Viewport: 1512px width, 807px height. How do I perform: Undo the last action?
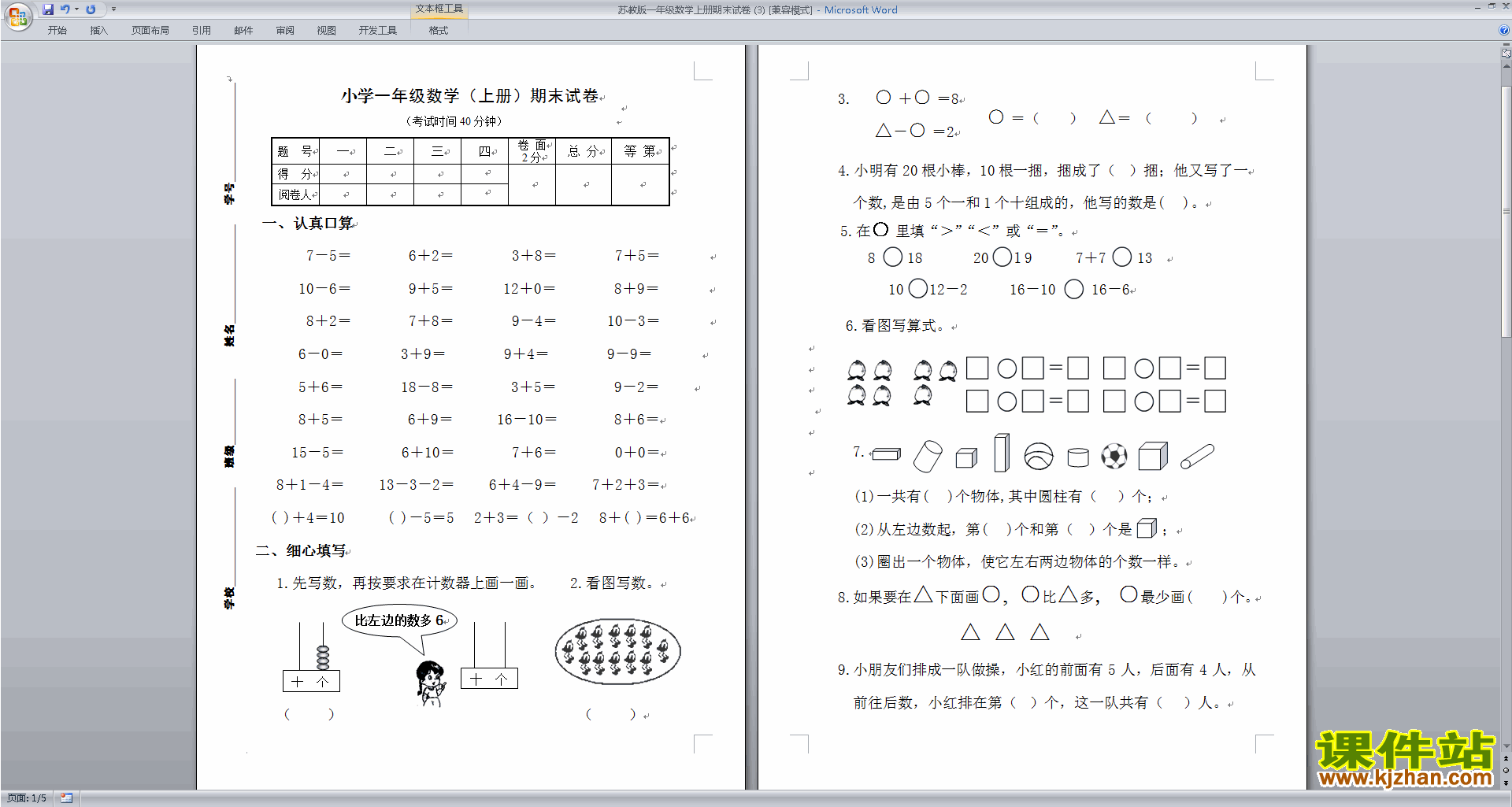tap(65, 9)
